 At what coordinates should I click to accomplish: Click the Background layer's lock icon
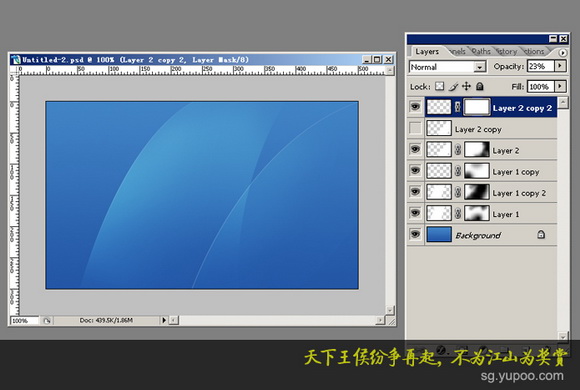click(x=541, y=234)
